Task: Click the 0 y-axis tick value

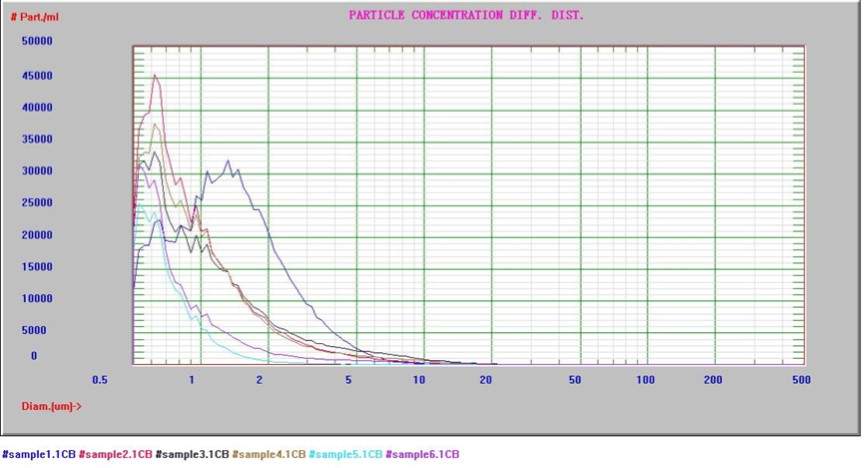Action: 34,356
